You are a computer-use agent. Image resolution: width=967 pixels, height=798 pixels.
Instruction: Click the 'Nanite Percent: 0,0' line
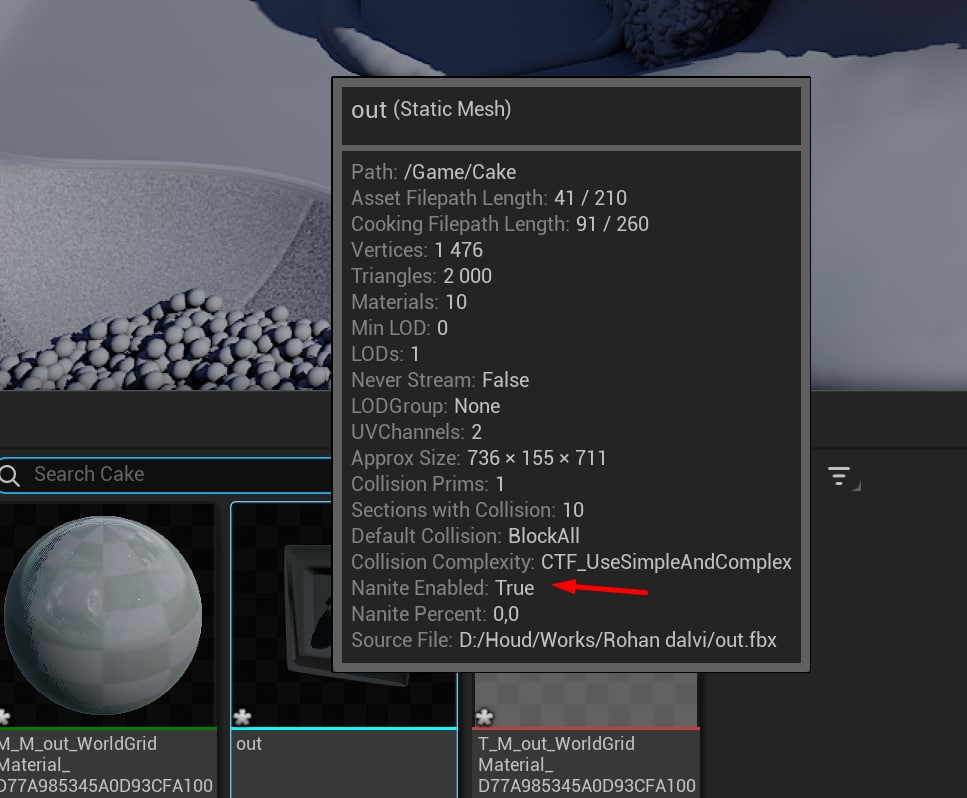point(435,614)
